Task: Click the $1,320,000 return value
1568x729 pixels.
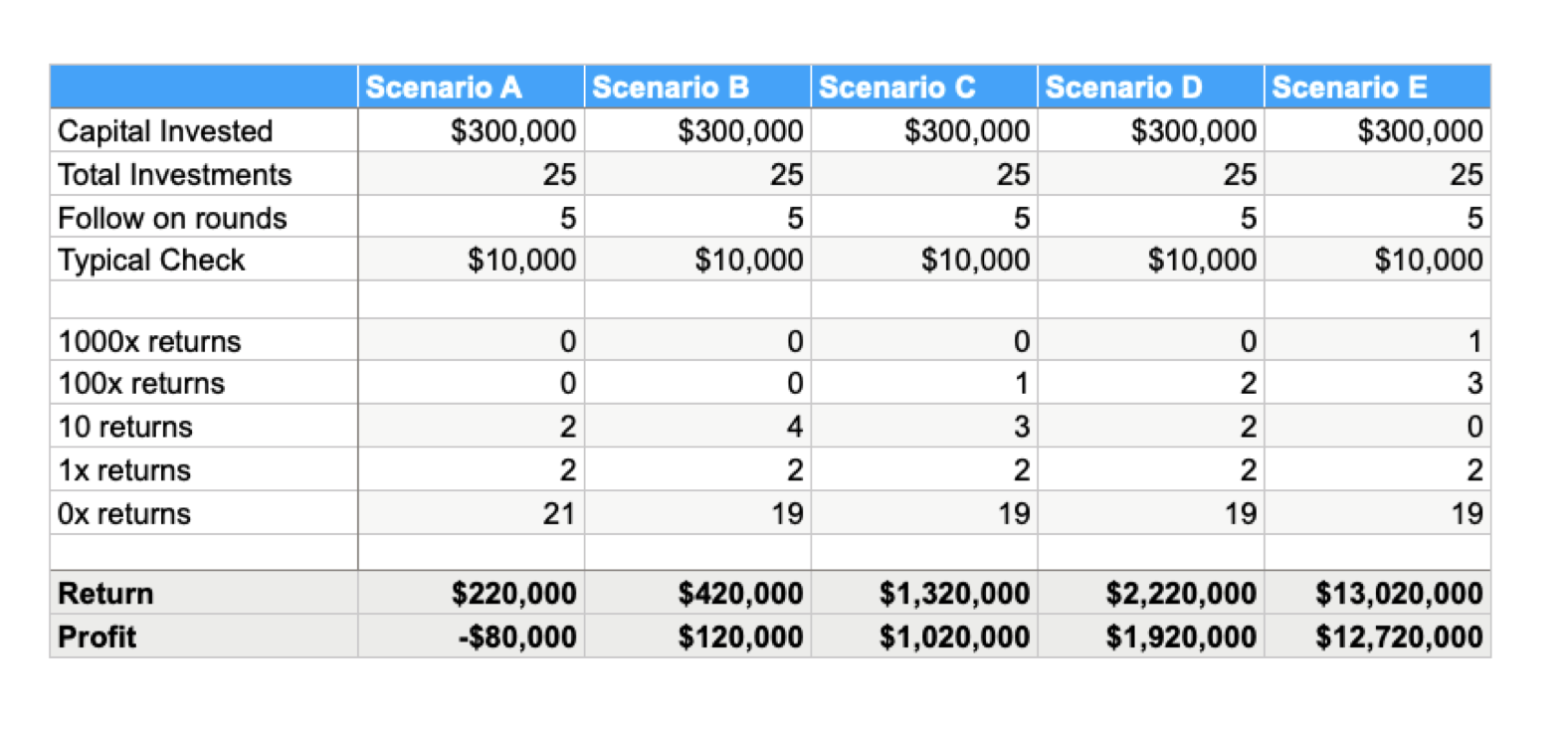Action: point(954,594)
